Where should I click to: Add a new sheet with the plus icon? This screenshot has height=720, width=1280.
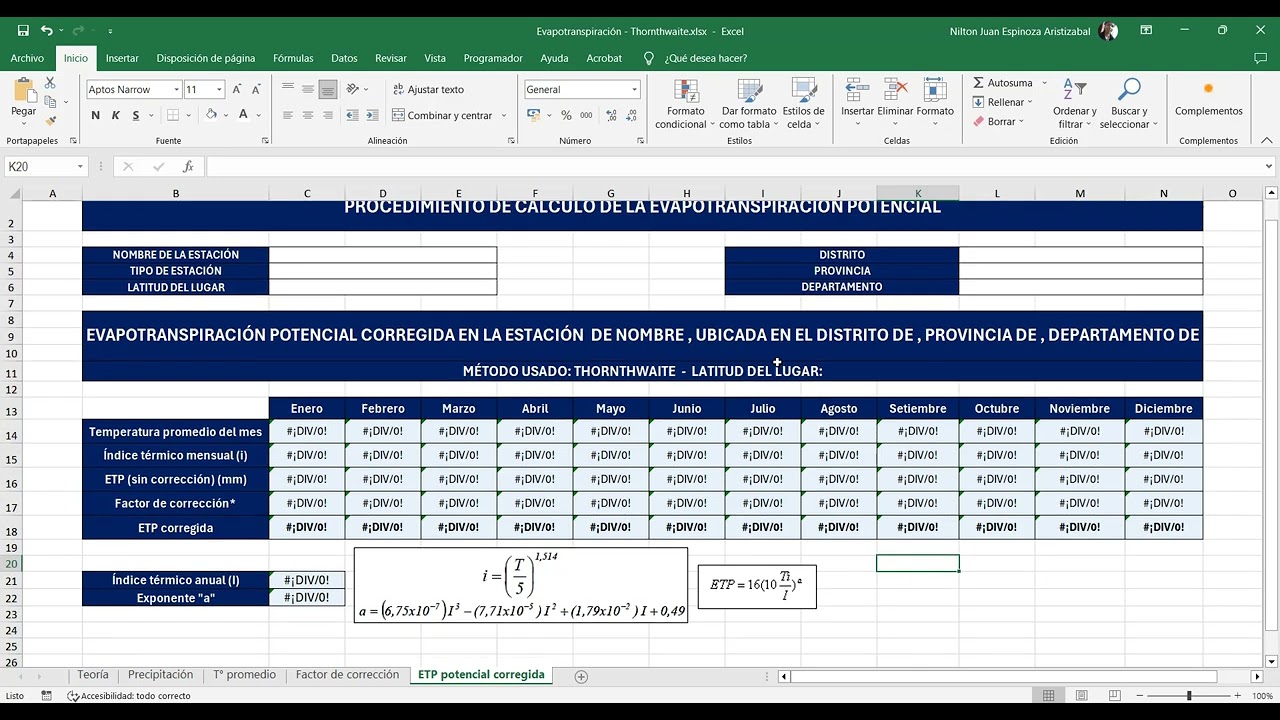581,676
